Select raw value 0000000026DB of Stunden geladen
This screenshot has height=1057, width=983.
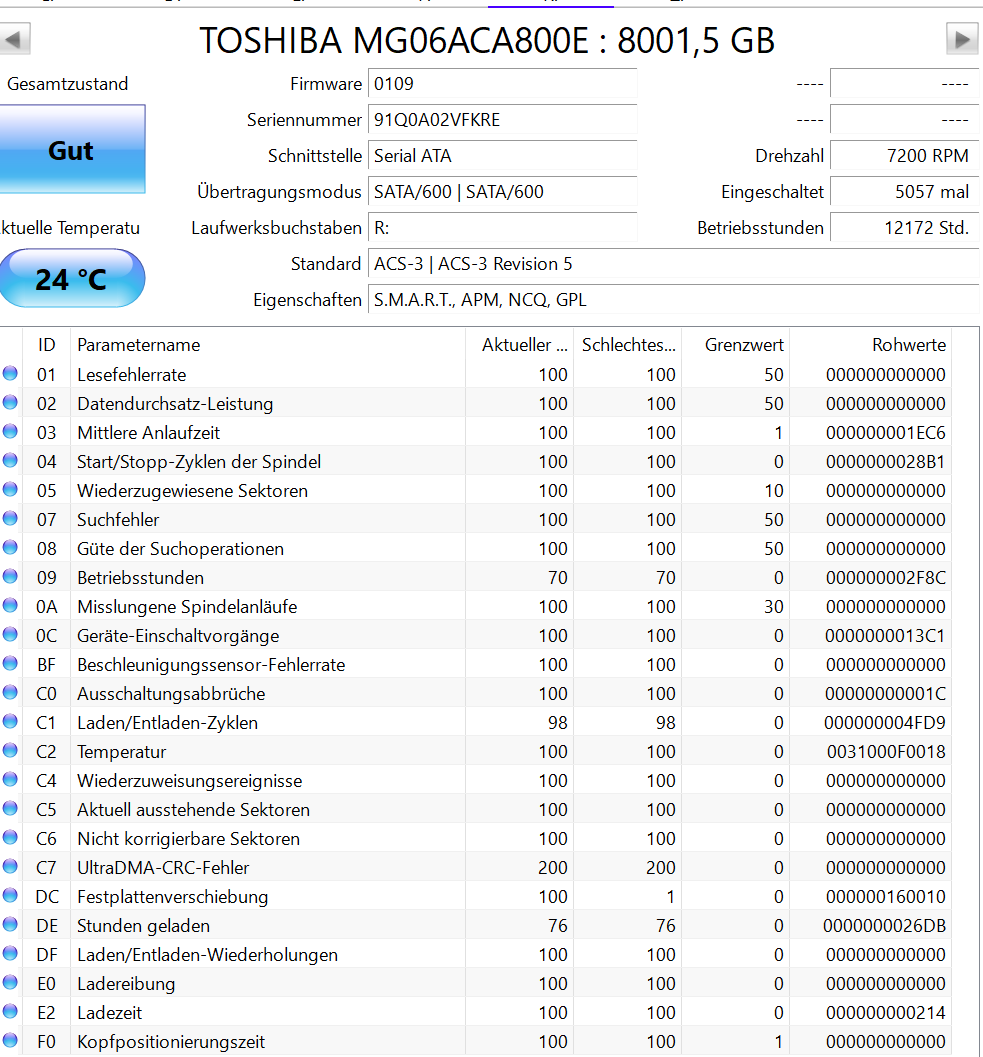point(885,925)
